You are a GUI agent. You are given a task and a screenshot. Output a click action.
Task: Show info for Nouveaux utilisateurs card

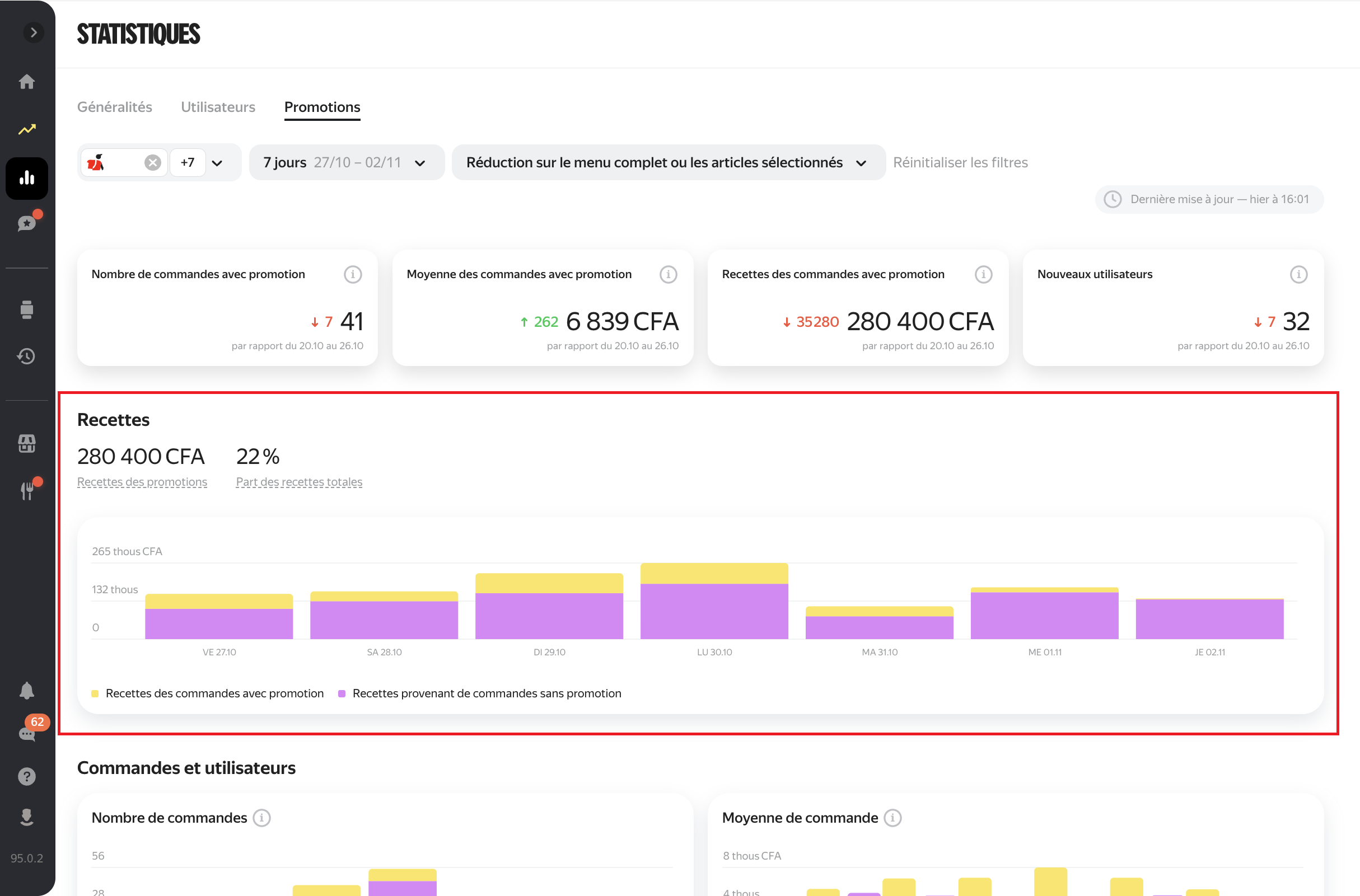(1299, 275)
